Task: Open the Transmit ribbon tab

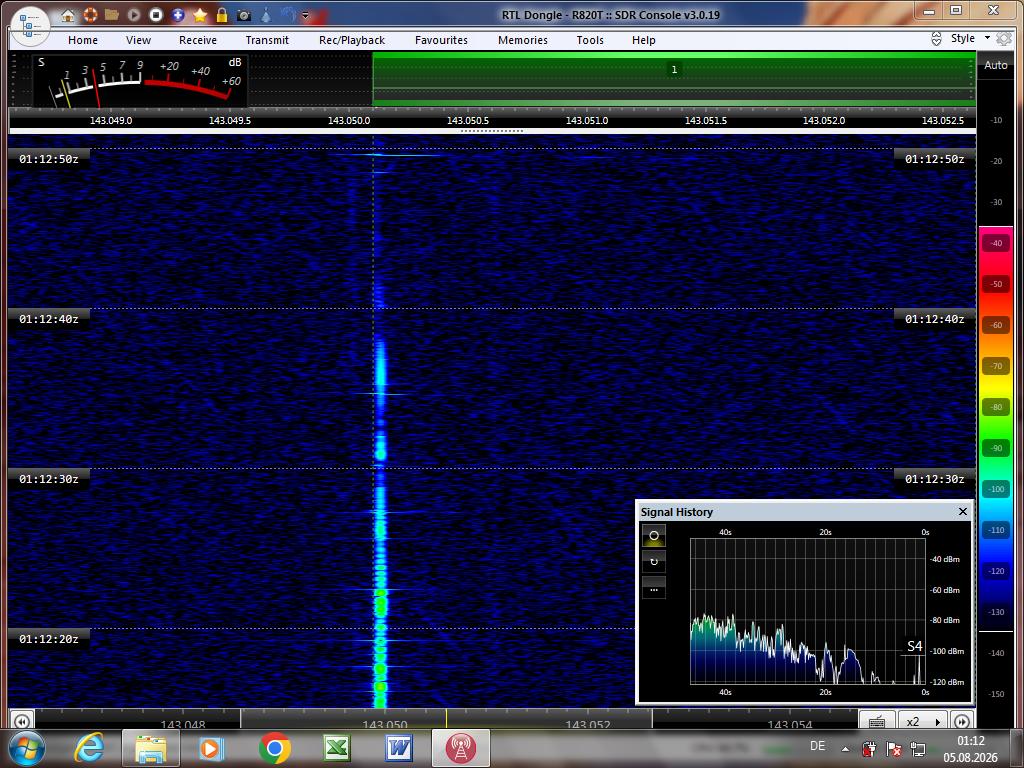Action: click(x=267, y=40)
